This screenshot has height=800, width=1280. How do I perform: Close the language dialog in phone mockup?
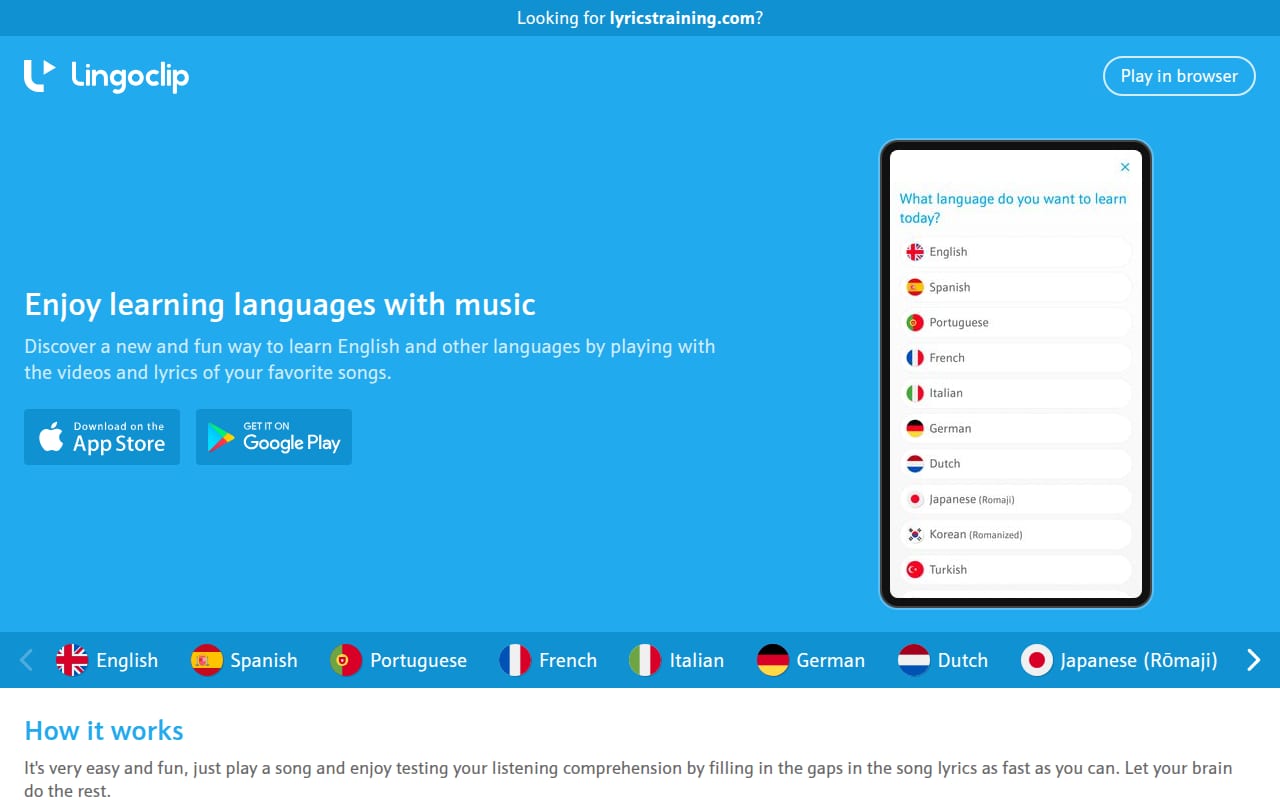point(1125,167)
